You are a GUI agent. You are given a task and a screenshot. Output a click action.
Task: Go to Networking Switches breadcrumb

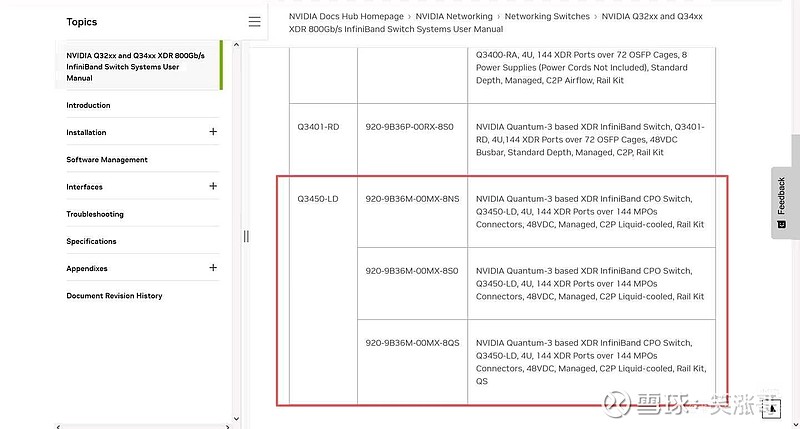click(x=547, y=16)
